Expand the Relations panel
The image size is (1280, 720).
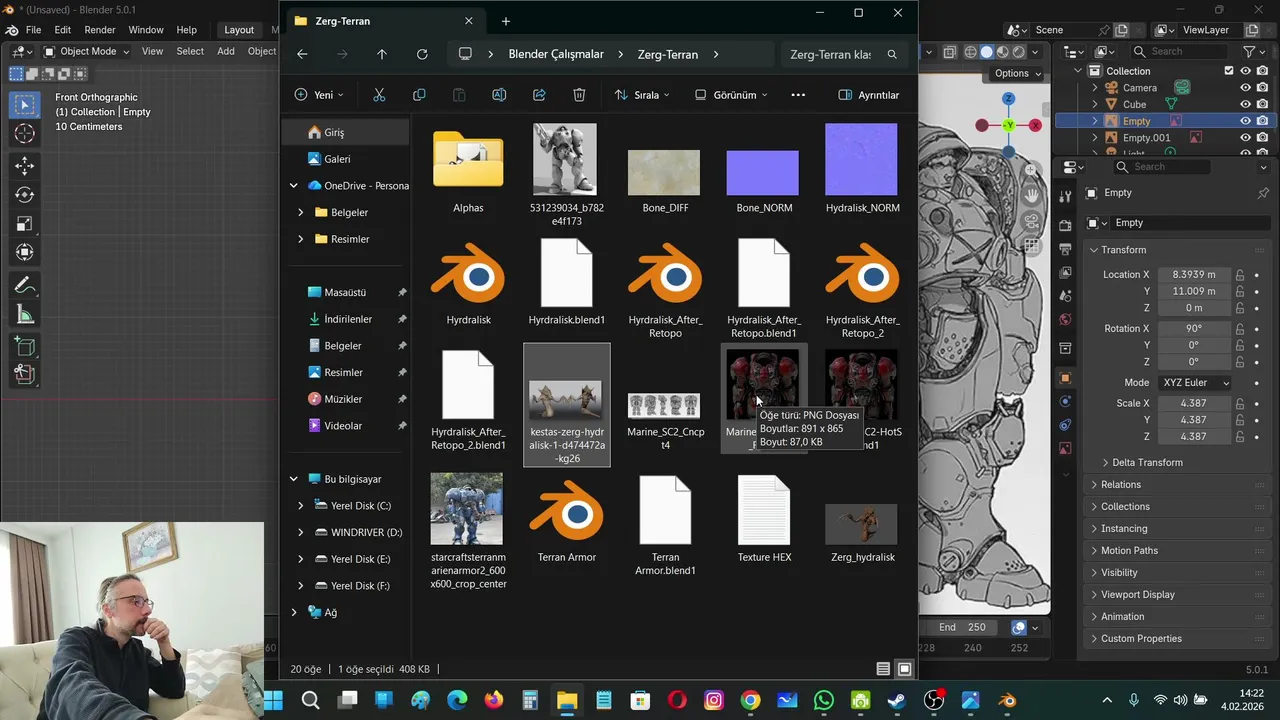(1120, 485)
